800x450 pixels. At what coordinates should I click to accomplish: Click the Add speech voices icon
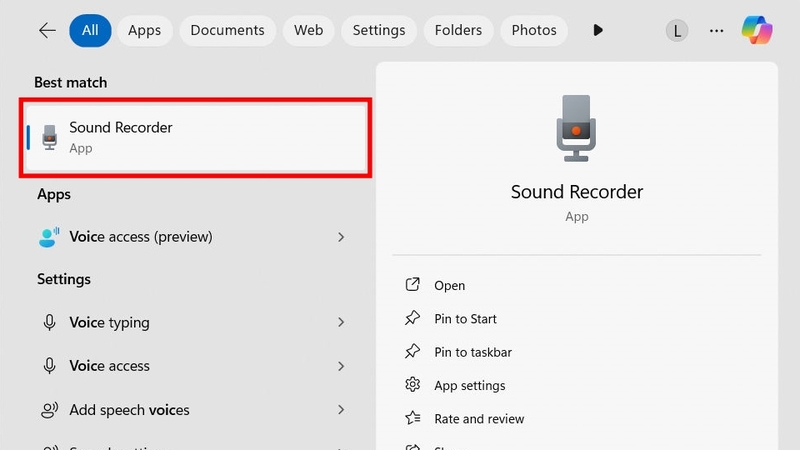coord(49,410)
